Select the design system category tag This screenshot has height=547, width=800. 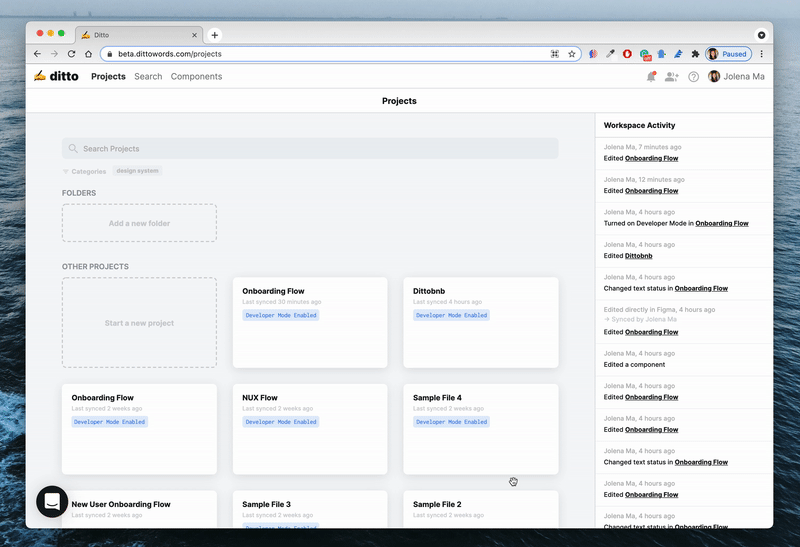click(x=137, y=171)
